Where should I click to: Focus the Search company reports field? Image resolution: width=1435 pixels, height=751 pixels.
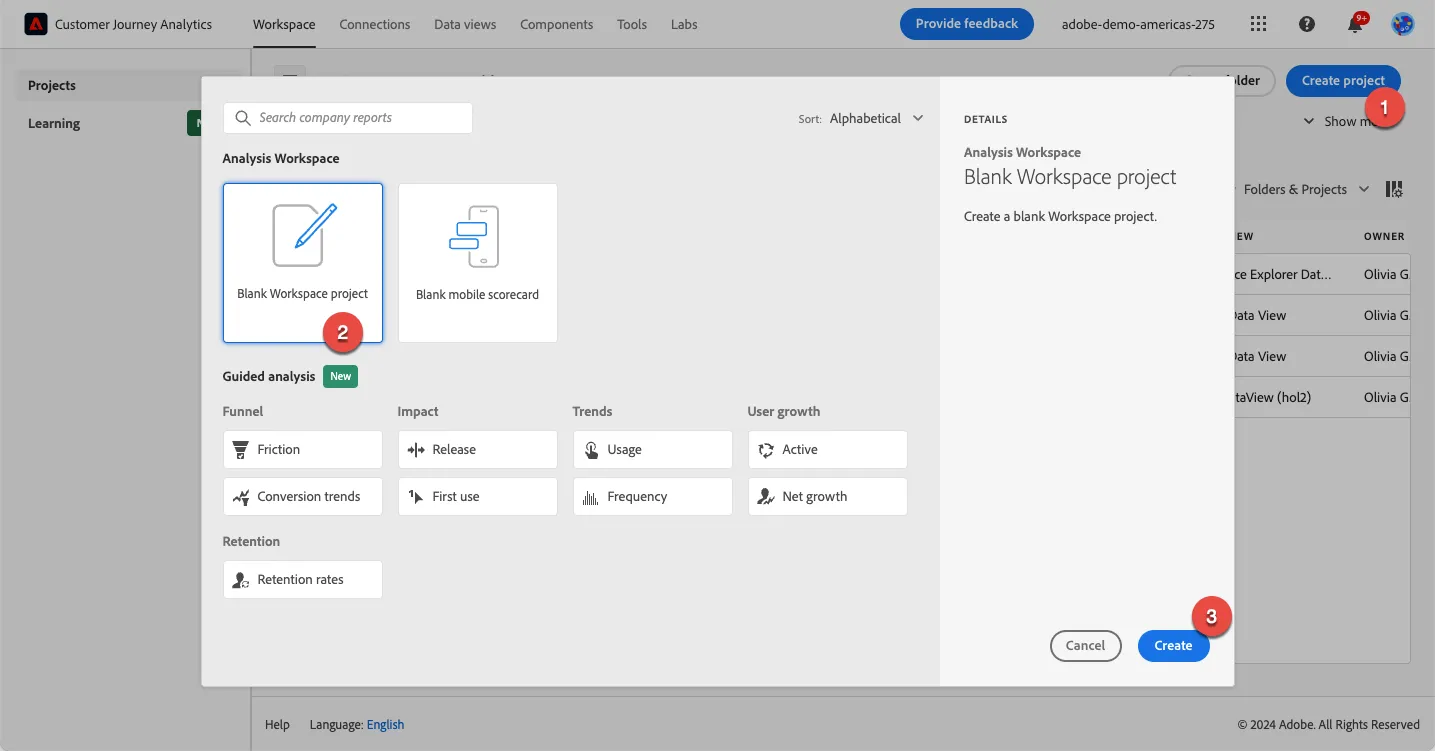click(x=348, y=118)
